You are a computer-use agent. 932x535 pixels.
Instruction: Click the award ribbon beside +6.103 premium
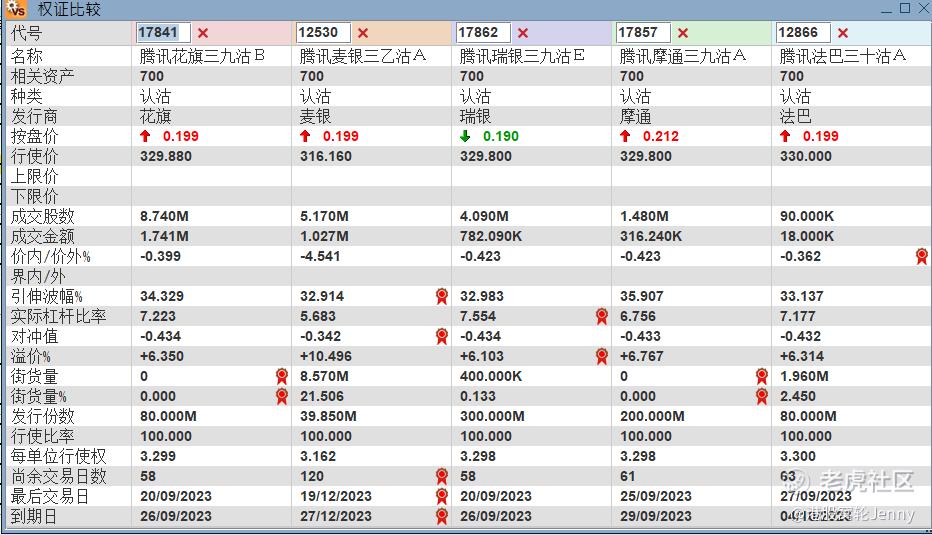point(602,356)
